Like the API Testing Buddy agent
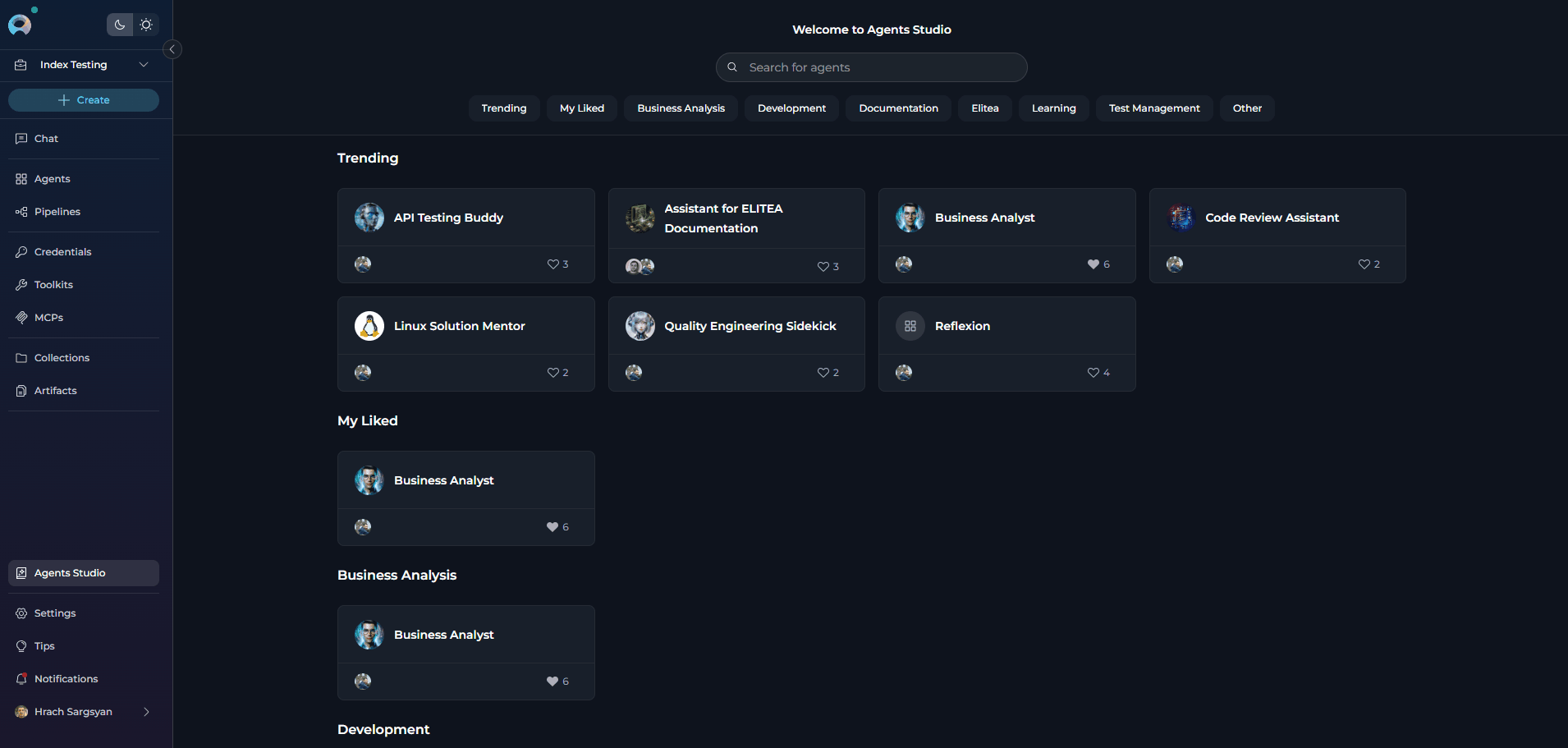The height and width of the screenshot is (748, 1568). click(x=552, y=264)
